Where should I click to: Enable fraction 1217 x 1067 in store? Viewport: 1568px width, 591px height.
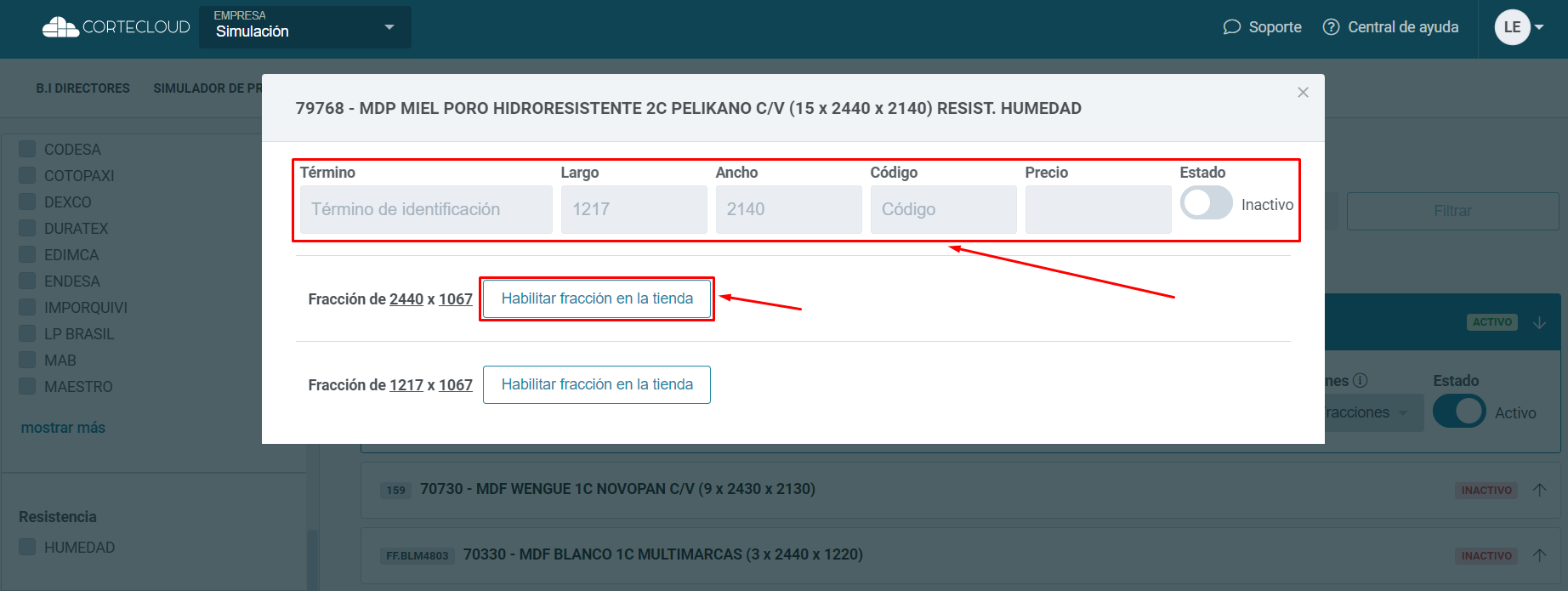[x=597, y=385]
